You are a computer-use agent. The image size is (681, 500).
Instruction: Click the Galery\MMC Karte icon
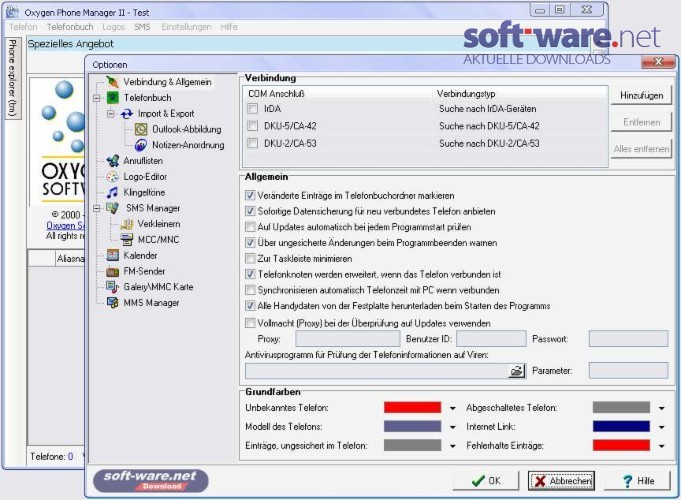click(x=112, y=287)
